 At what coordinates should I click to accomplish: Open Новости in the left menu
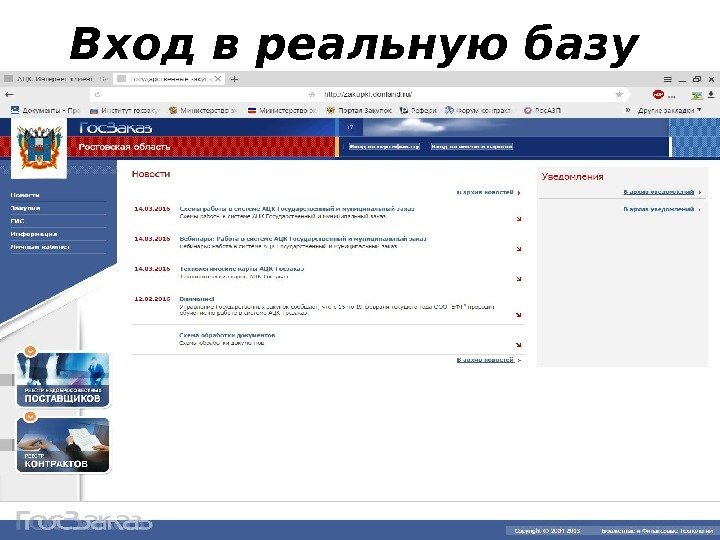coord(25,195)
